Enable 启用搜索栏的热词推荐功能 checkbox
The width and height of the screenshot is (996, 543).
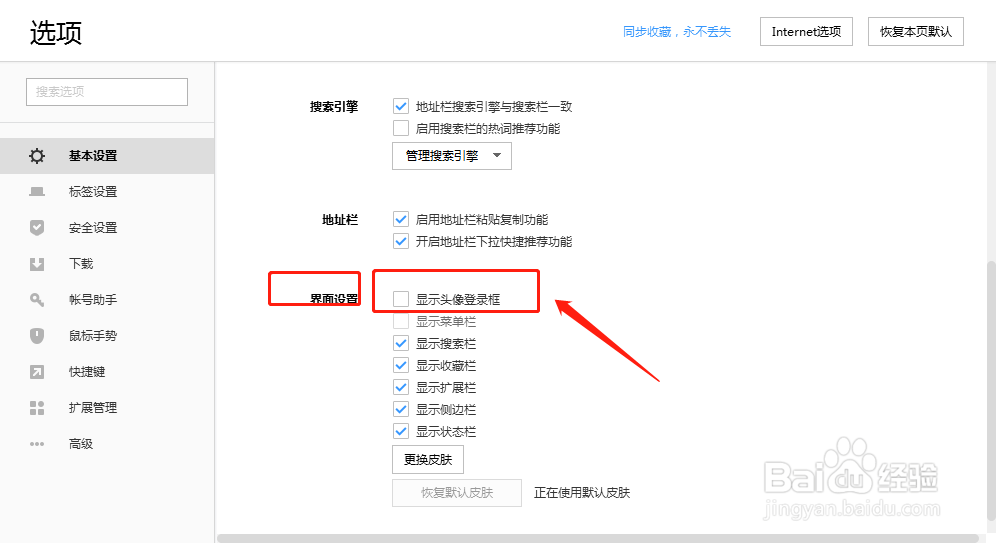[x=401, y=128]
